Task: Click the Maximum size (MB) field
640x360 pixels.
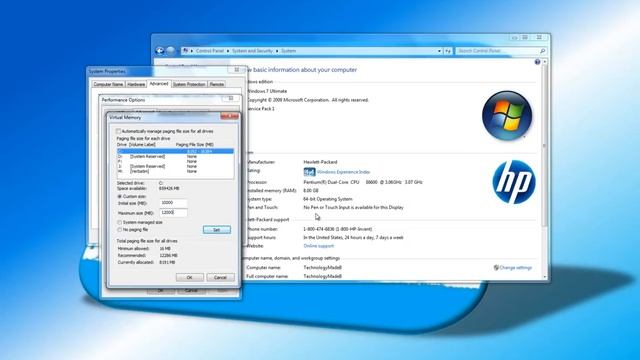Action: (173, 213)
